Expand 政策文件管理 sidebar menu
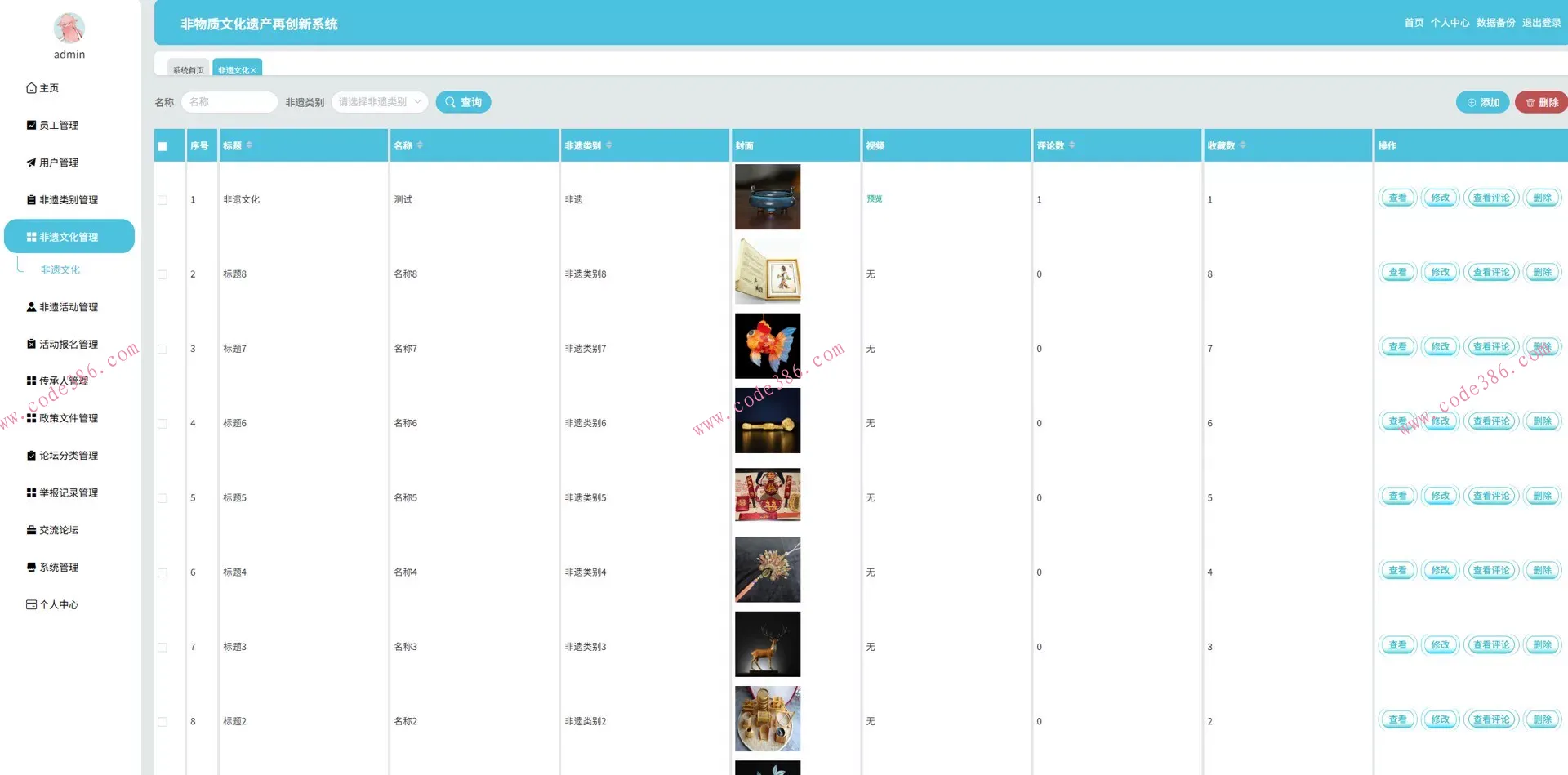The height and width of the screenshot is (775, 1568). pyautogui.click(x=62, y=418)
